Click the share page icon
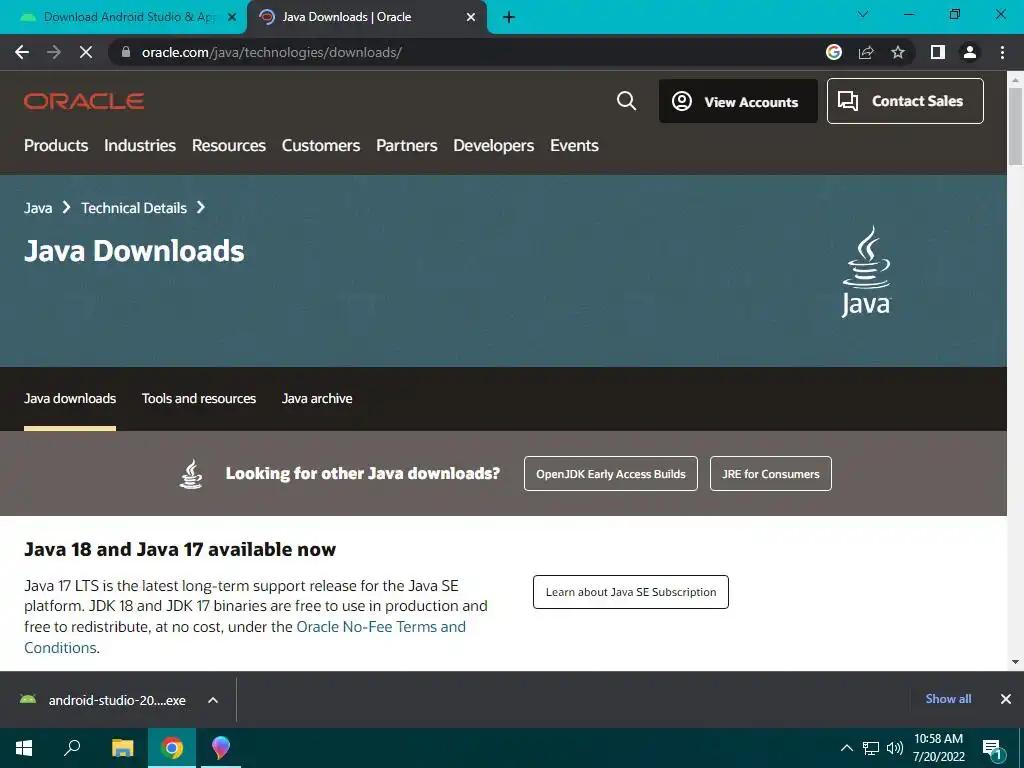 tap(866, 52)
